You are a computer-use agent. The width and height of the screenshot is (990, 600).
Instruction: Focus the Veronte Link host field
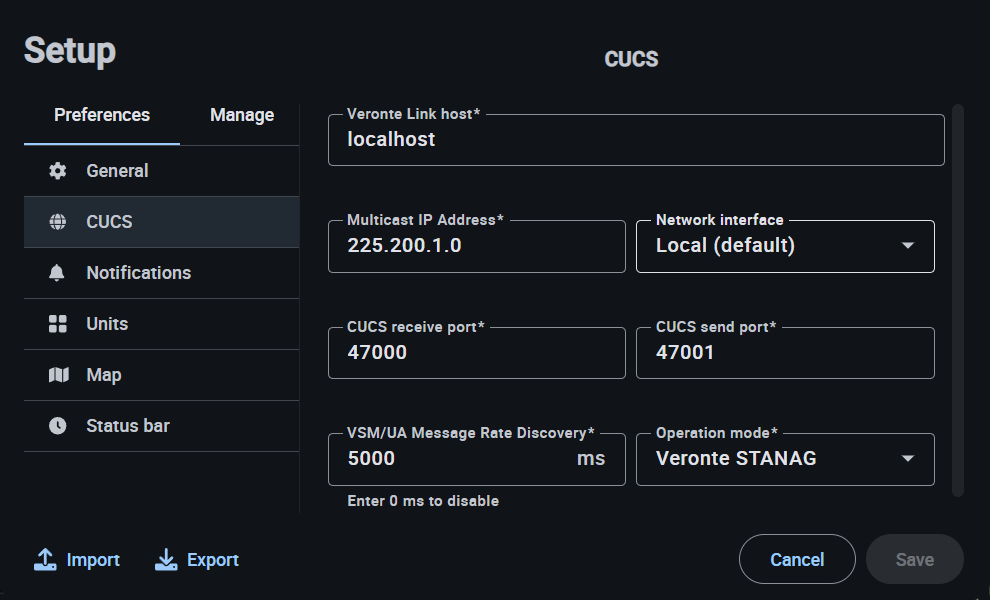tap(636, 140)
